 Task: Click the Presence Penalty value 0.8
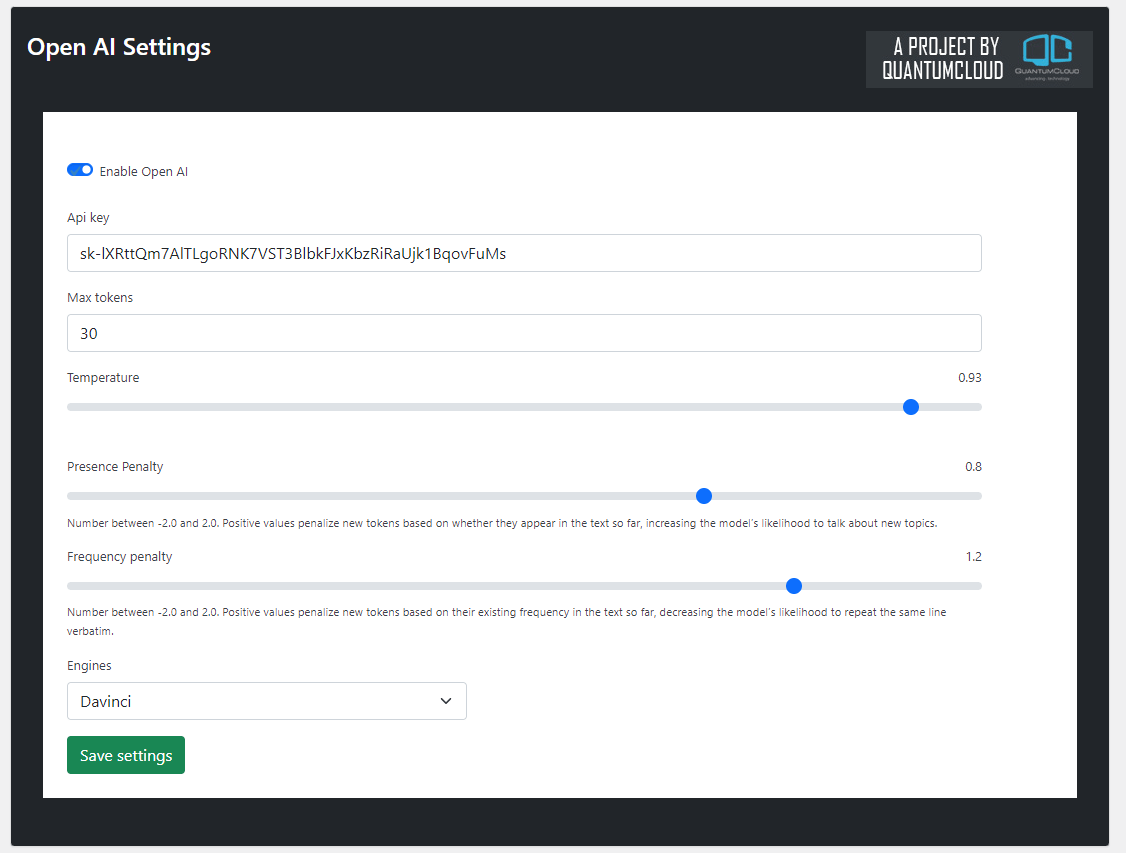tap(973, 467)
